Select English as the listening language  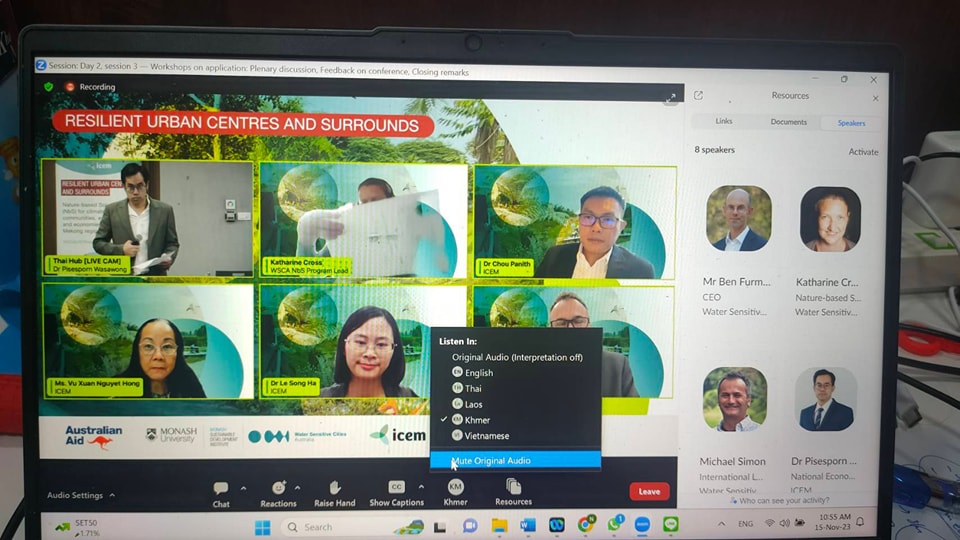click(x=479, y=373)
